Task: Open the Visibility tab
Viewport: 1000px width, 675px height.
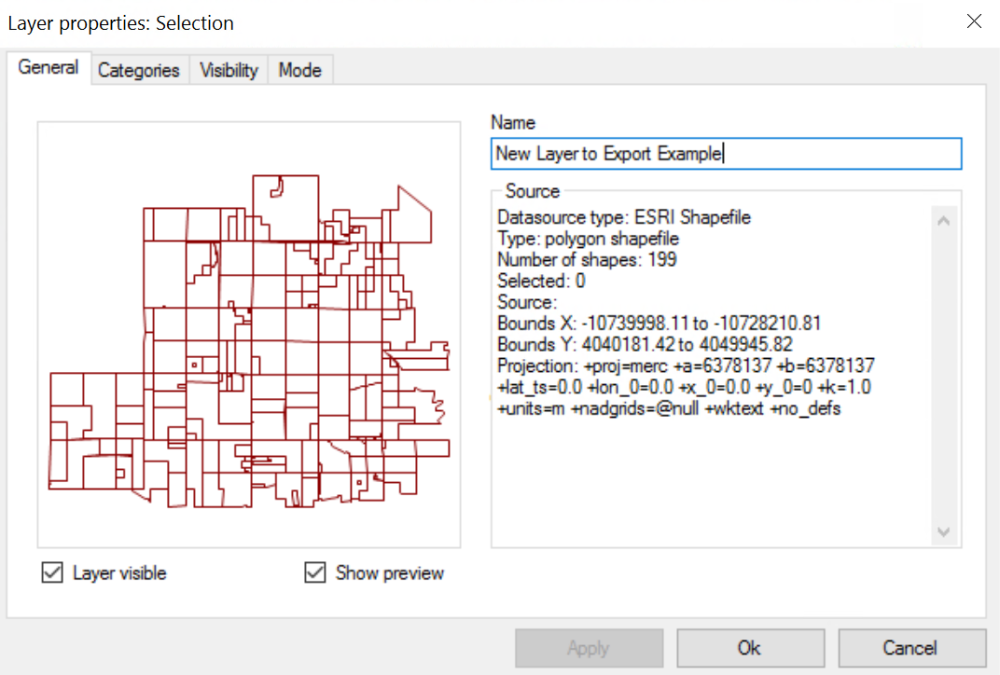Action: pos(229,70)
